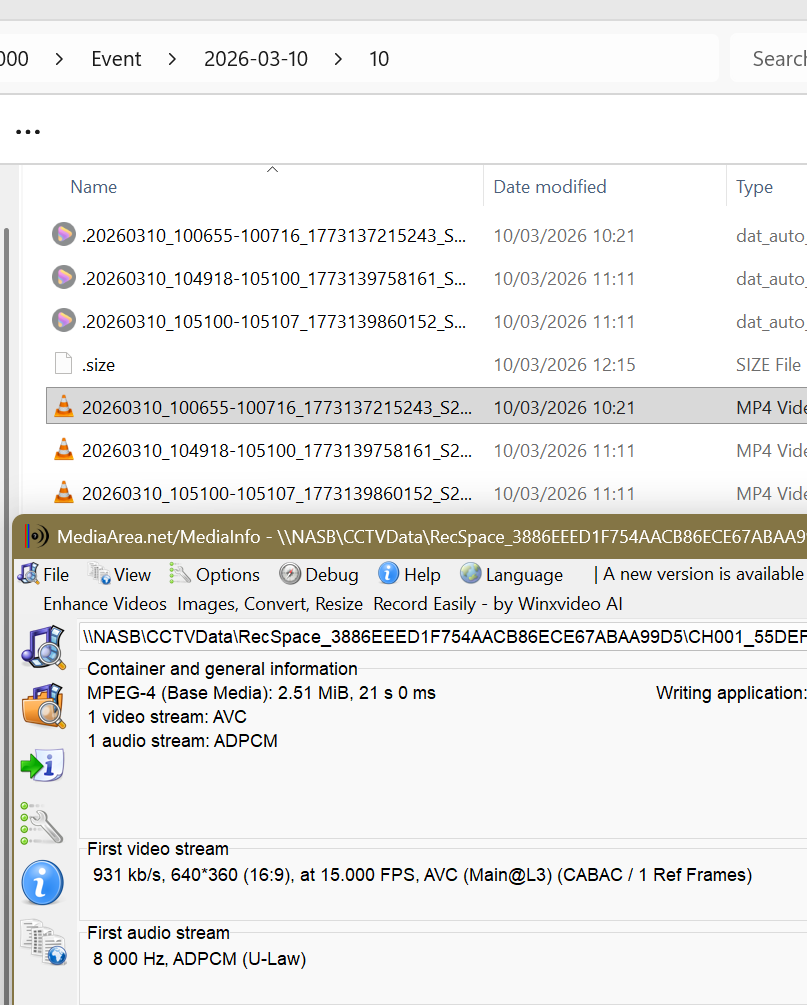Click the bottom sidebar documents-and-globe icon
The image size is (807, 1005).
(43, 943)
